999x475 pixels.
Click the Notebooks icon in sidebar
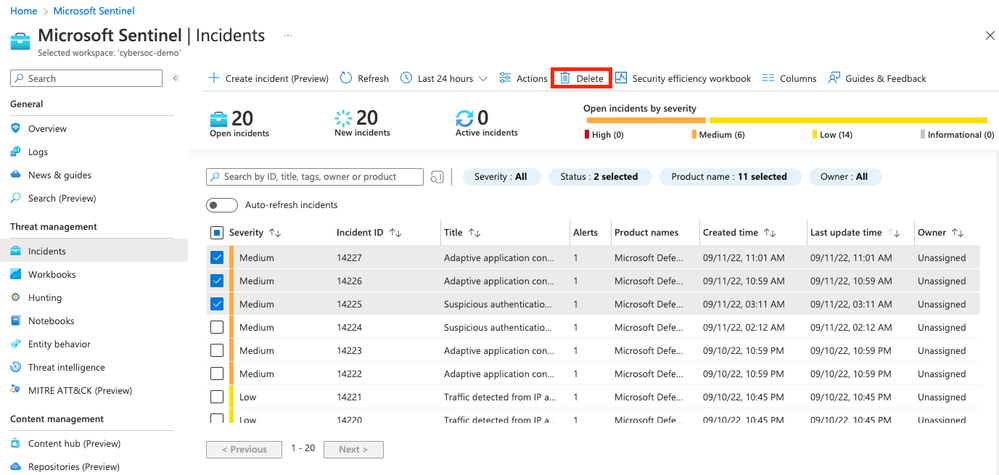click(x=16, y=321)
